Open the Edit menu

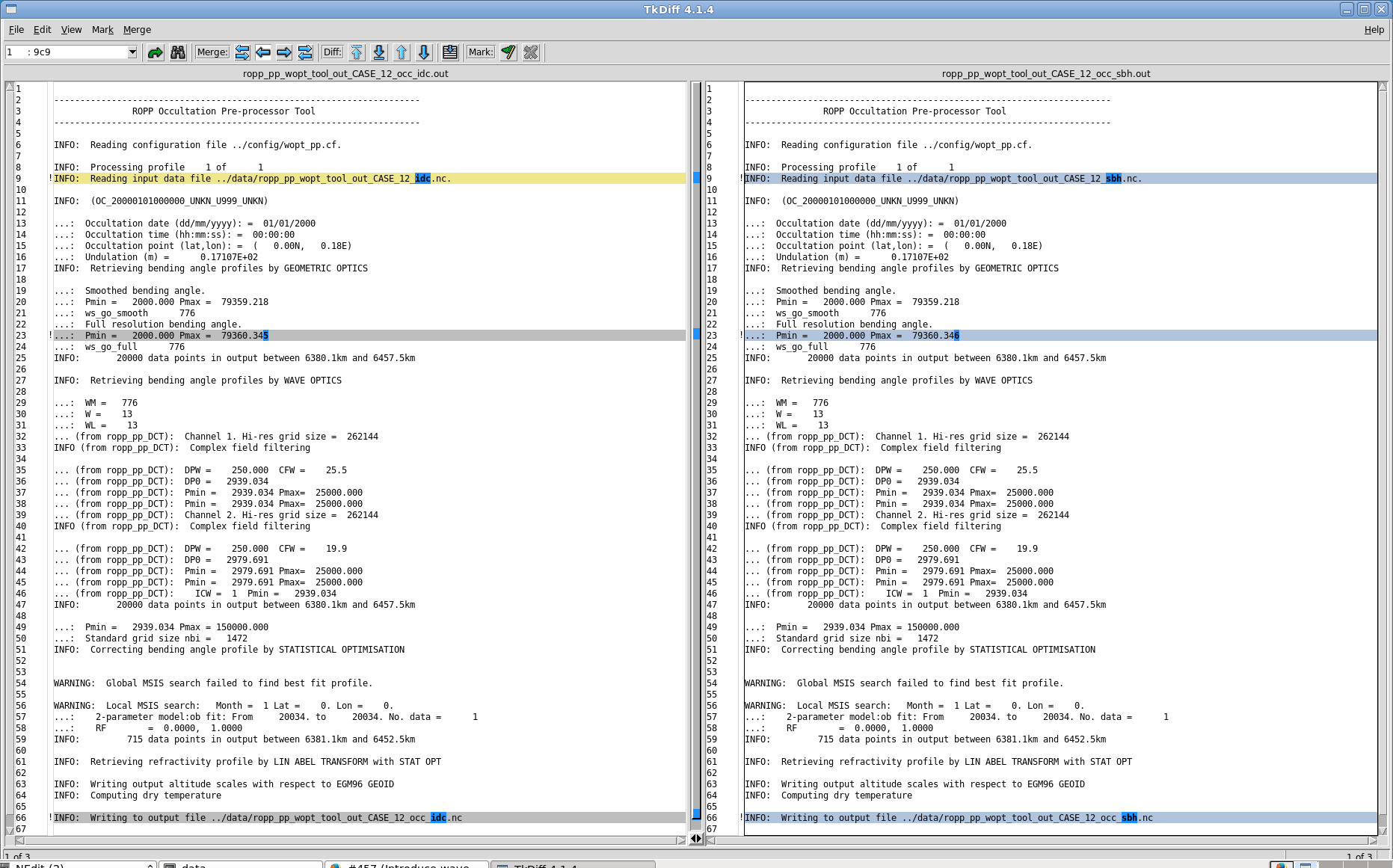[x=42, y=30]
